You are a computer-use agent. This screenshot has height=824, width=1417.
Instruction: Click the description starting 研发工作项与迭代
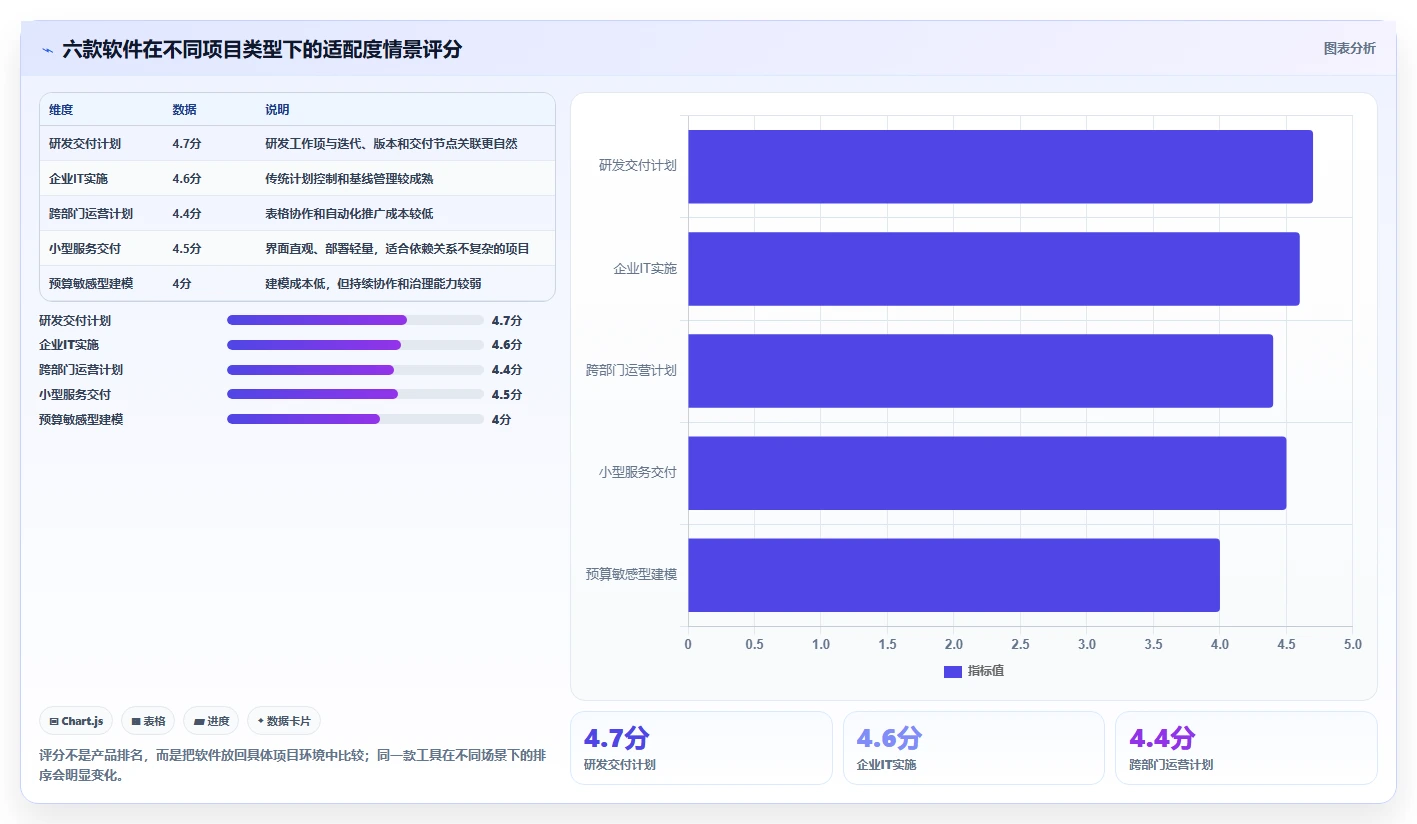(x=391, y=144)
